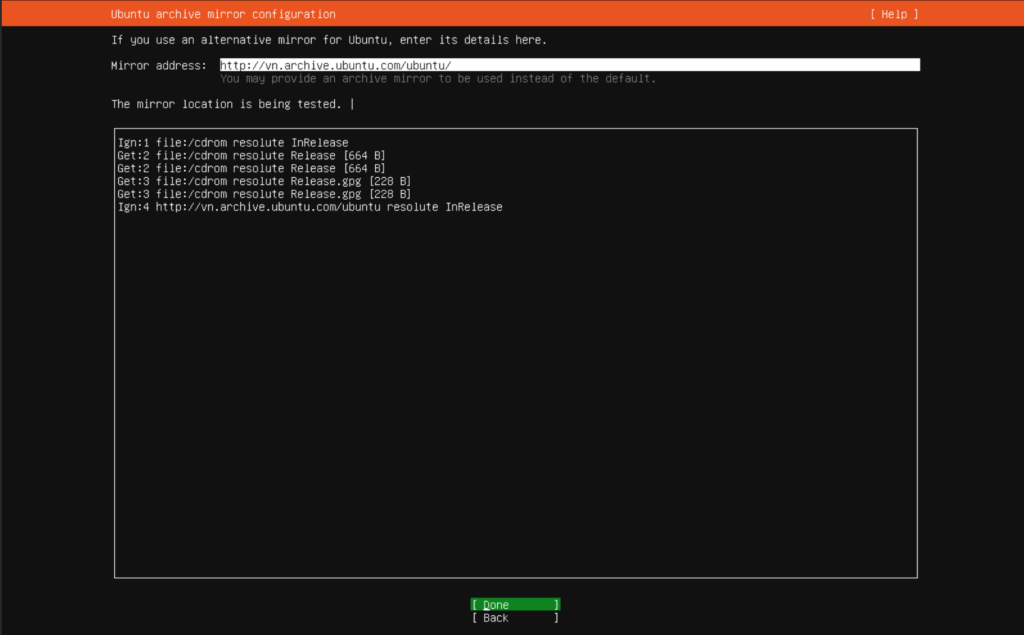
Task: Select the second Get:2 Release log line
Action: [251, 168]
